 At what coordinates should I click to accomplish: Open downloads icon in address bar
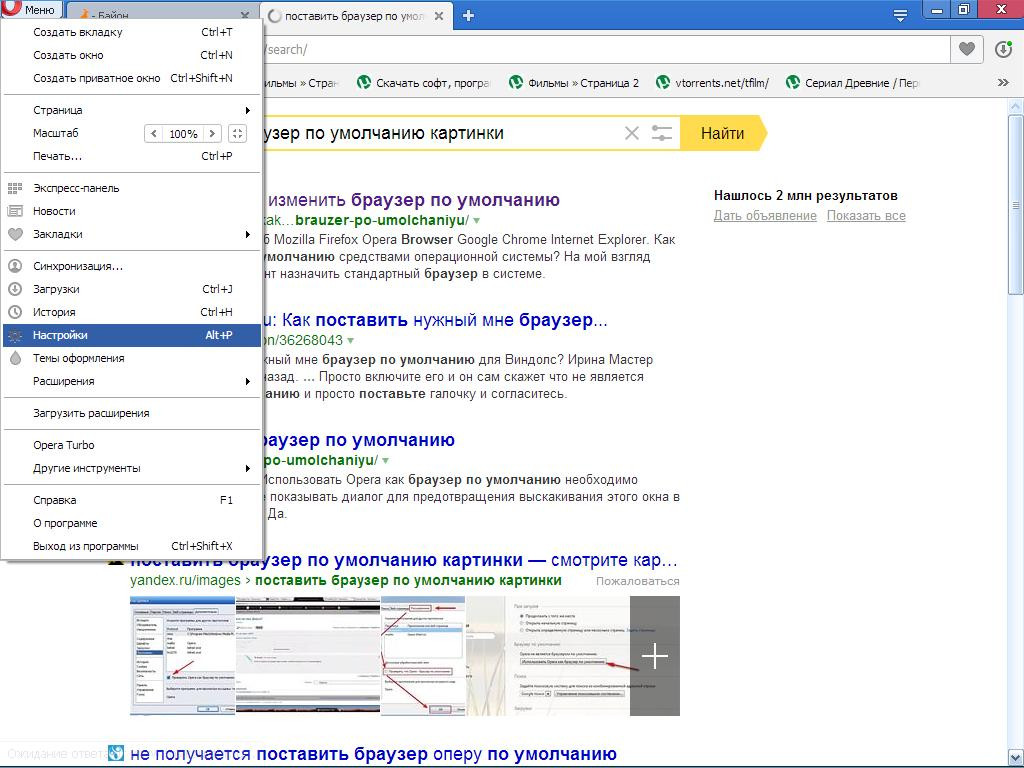tap(1003, 49)
